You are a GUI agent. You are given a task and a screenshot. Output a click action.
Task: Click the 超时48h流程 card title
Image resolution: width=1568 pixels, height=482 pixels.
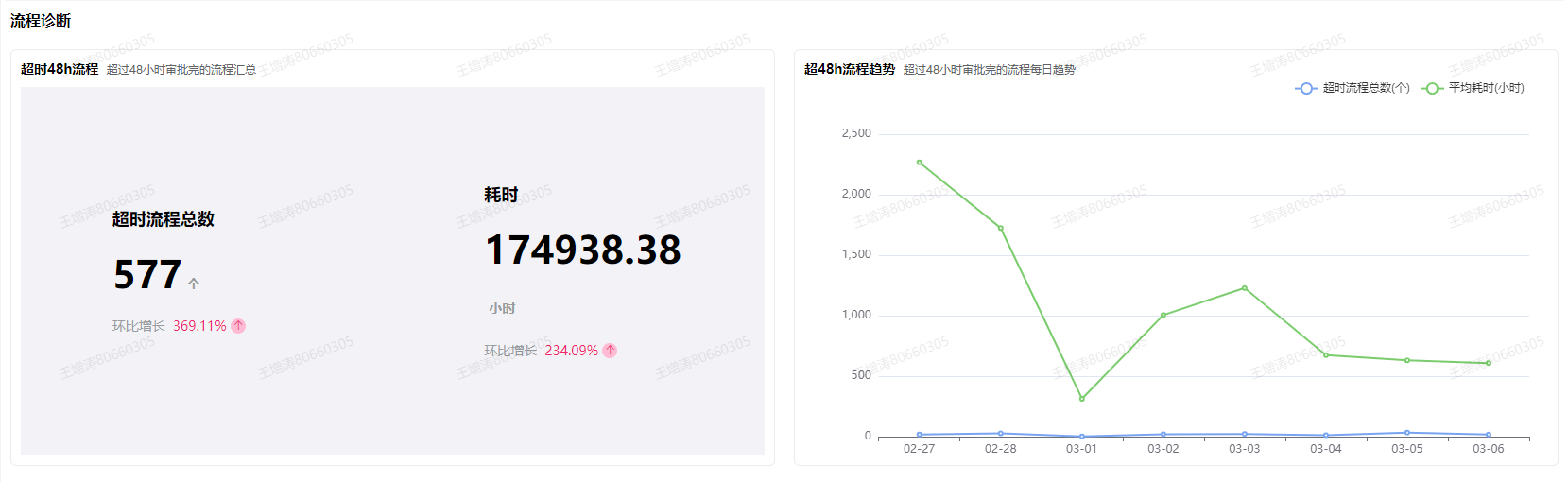[x=60, y=69]
